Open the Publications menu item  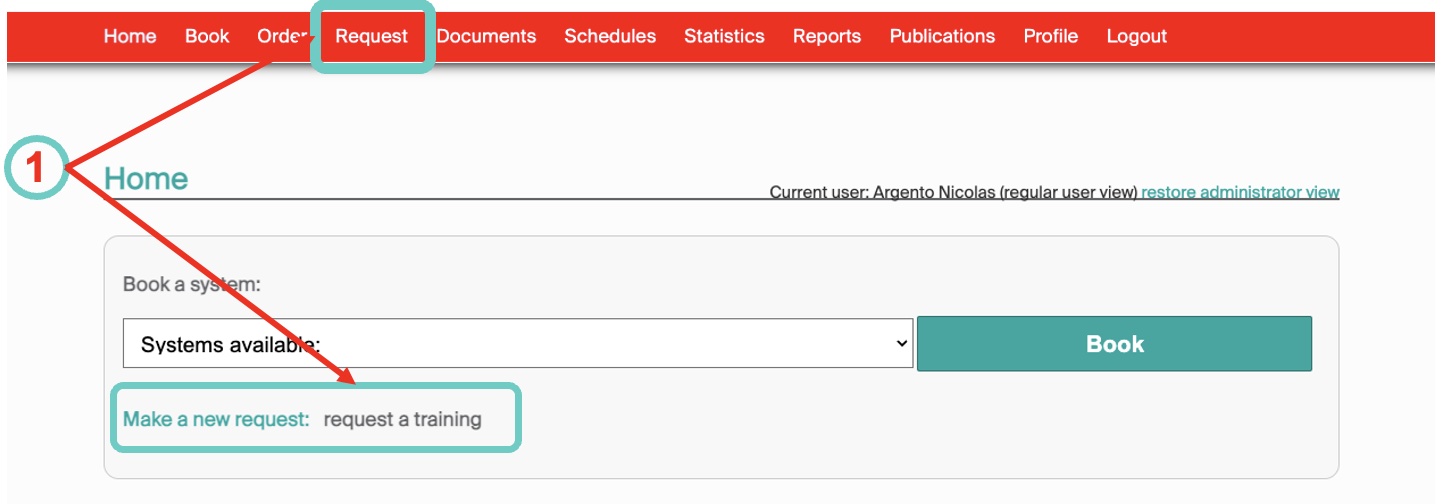pos(942,36)
